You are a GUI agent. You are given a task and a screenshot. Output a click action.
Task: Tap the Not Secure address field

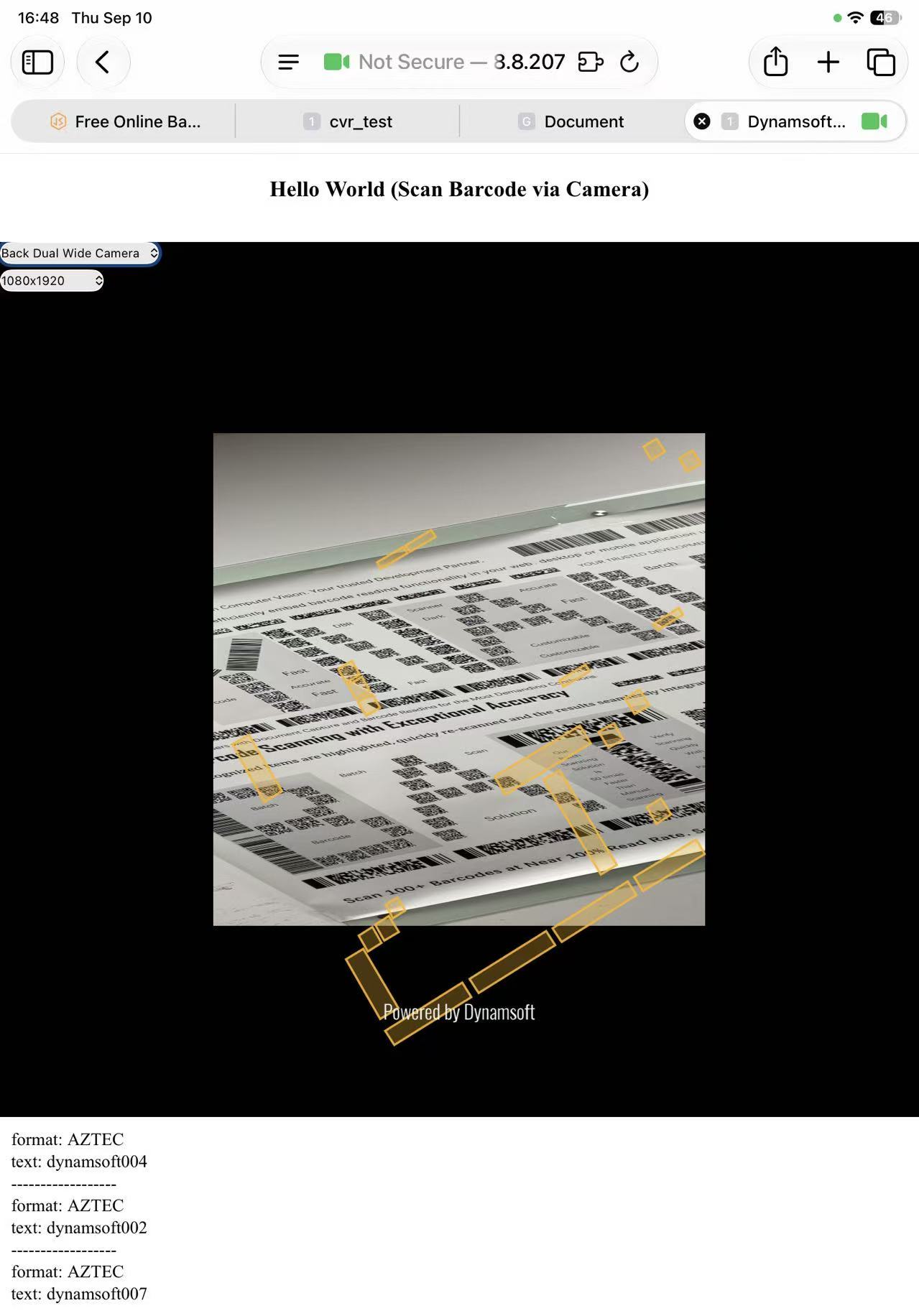point(460,62)
